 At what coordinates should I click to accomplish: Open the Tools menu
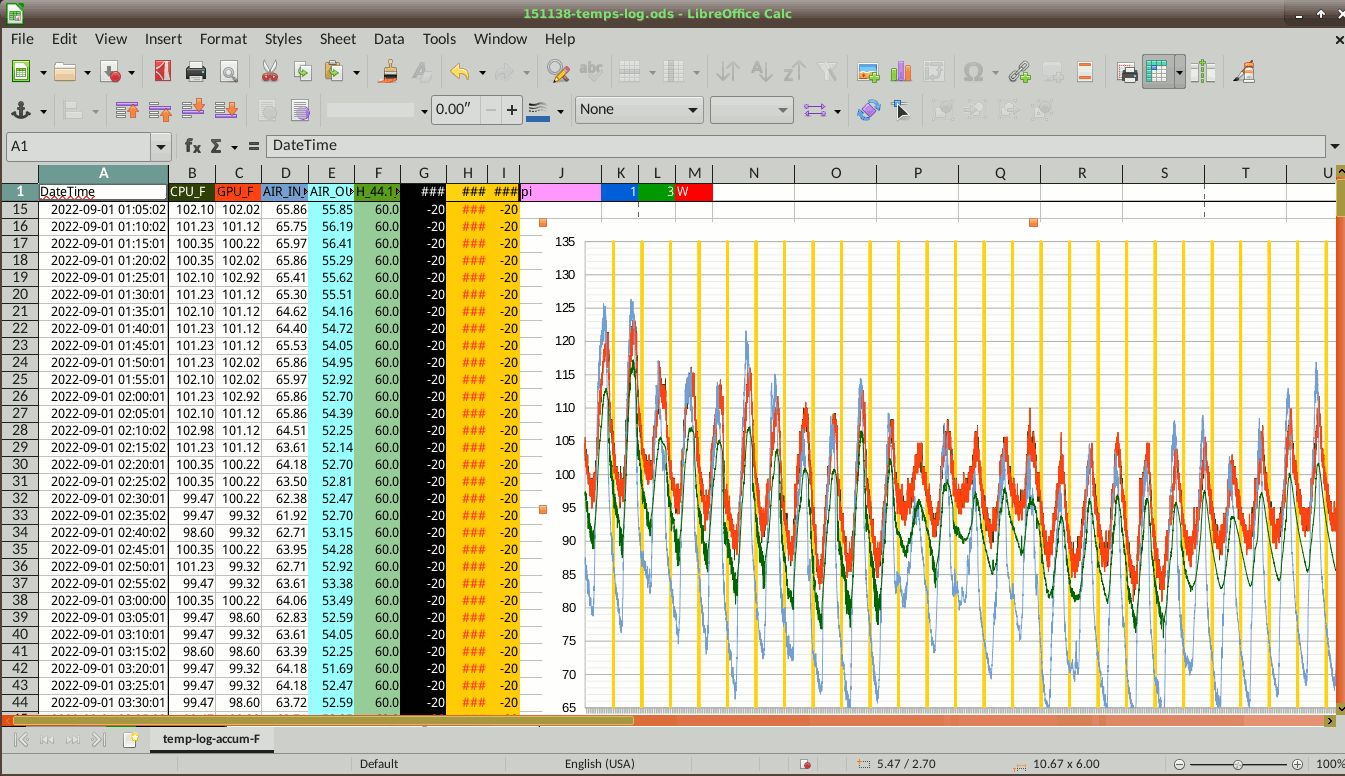(x=439, y=39)
